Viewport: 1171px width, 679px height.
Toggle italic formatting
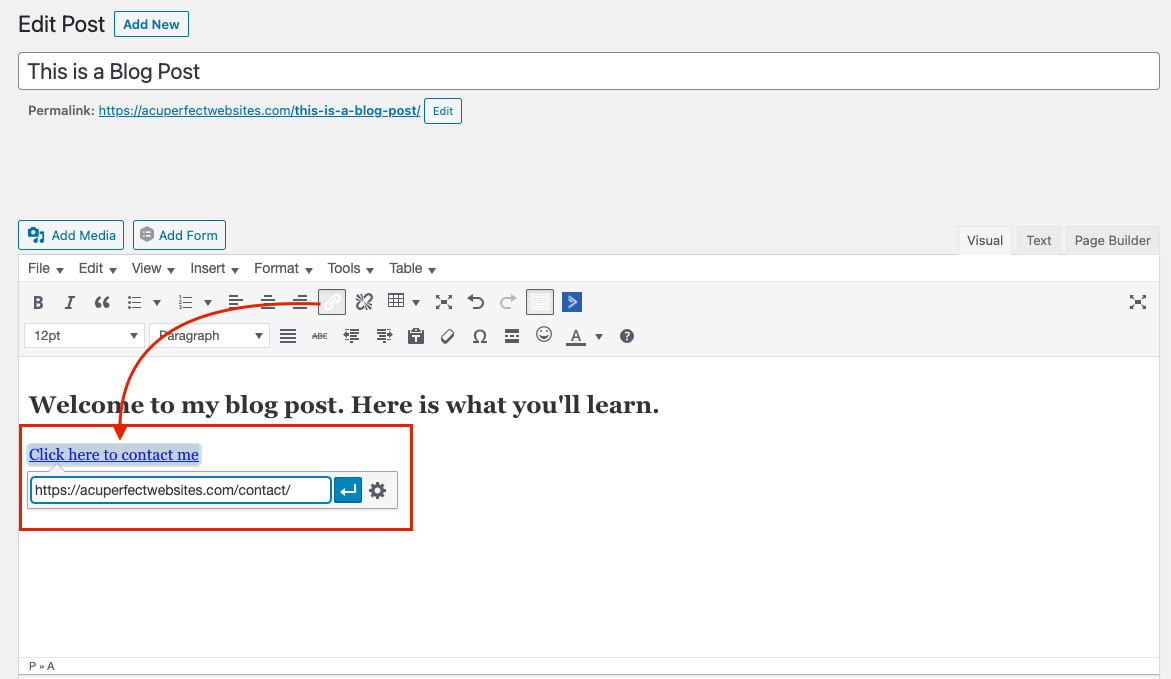pyautogui.click(x=67, y=301)
